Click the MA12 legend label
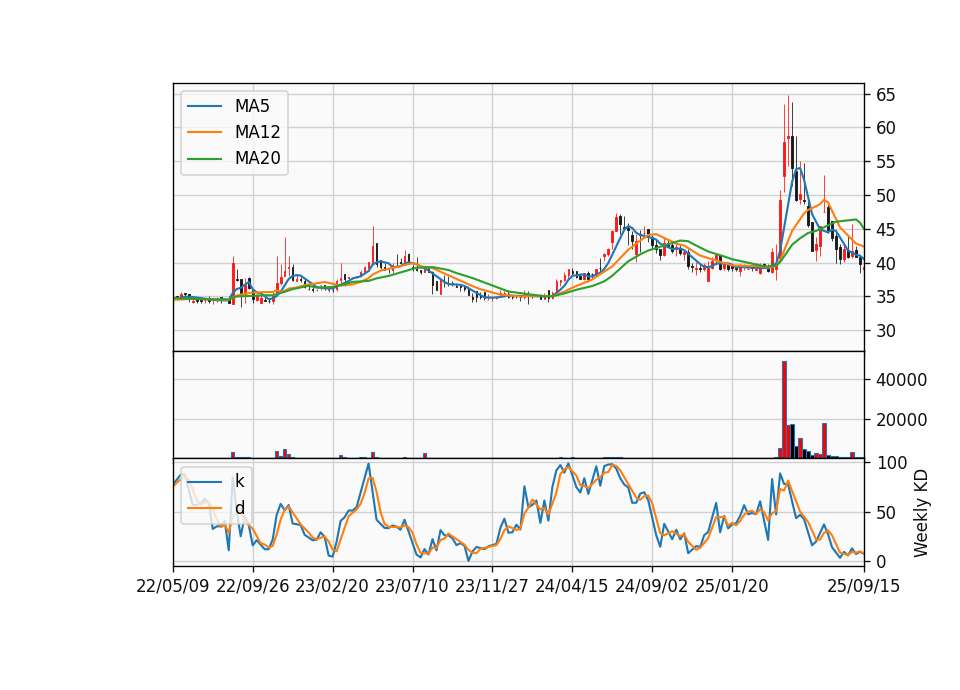Screen dimensions: 960x690 click(257, 132)
